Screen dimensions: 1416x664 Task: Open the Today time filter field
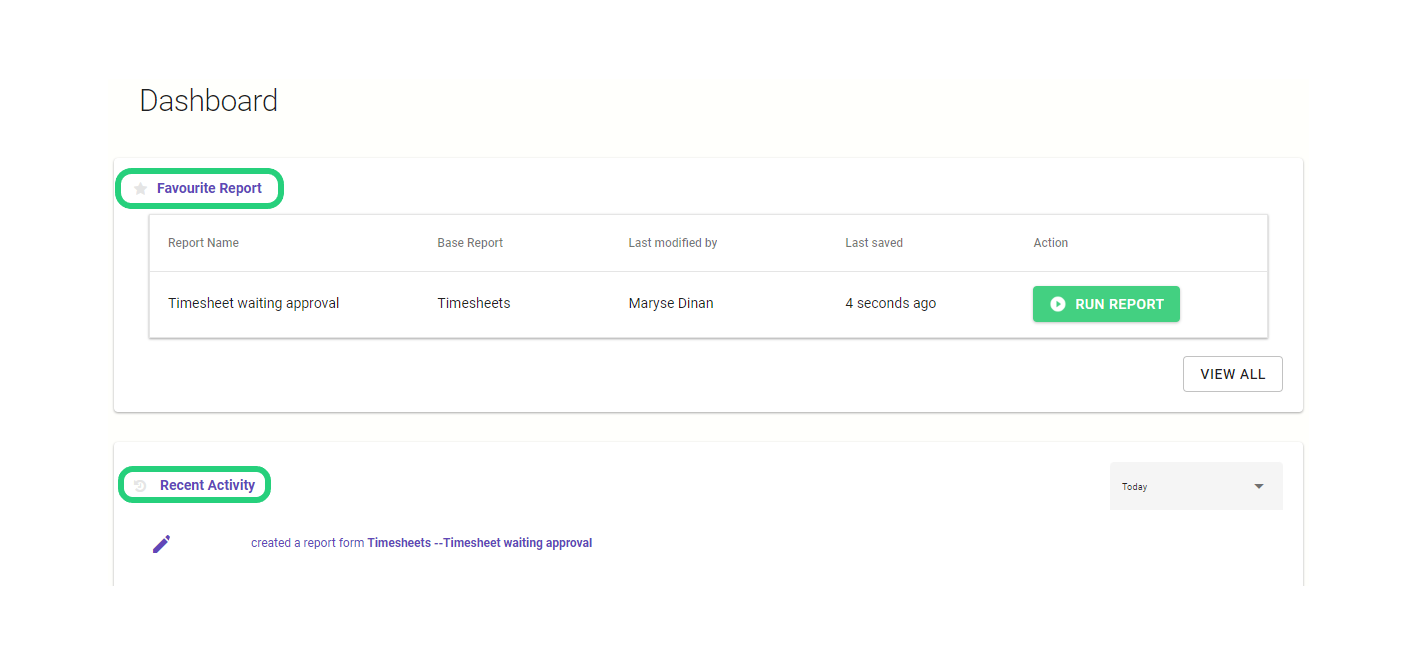(1196, 486)
